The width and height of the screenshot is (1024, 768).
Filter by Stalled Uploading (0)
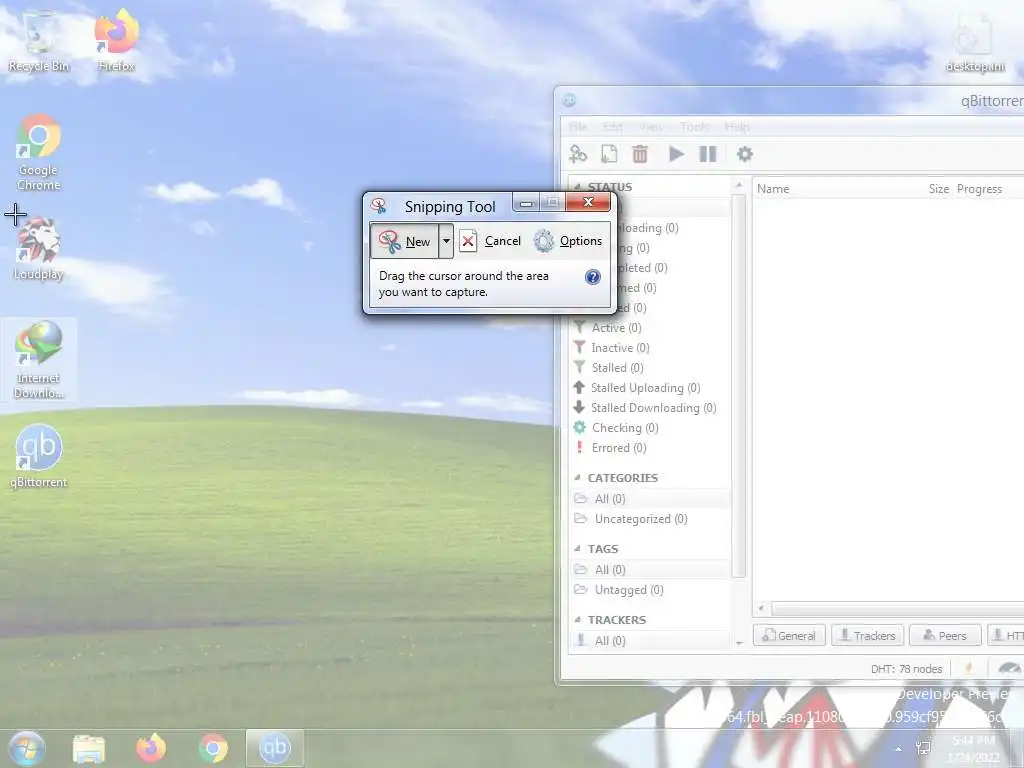(637, 388)
